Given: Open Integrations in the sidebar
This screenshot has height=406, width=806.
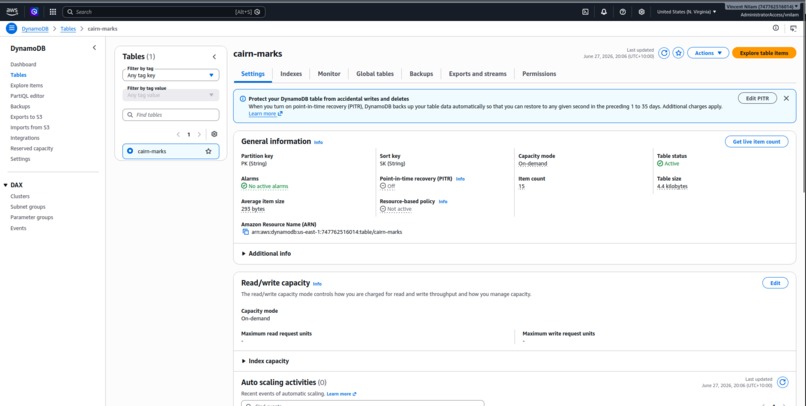Looking at the screenshot, I should [x=25, y=138].
